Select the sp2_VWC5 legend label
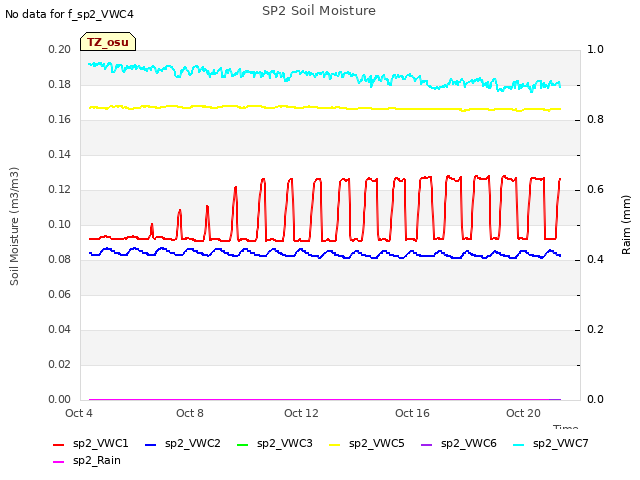 pyautogui.click(x=376, y=444)
